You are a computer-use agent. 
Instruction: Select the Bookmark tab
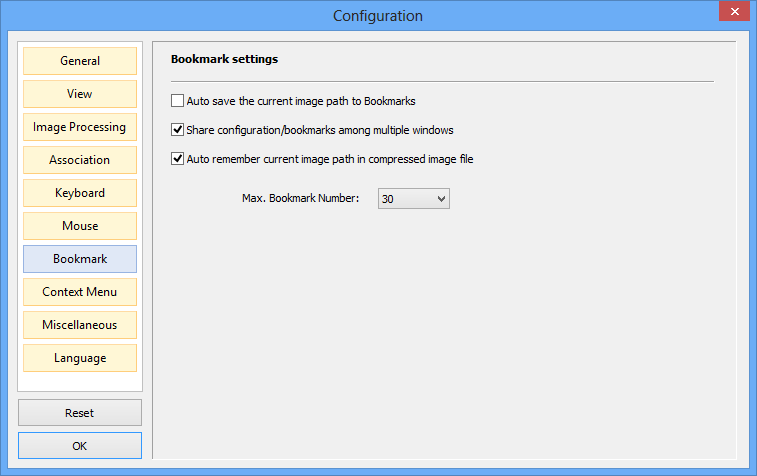click(80, 259)
